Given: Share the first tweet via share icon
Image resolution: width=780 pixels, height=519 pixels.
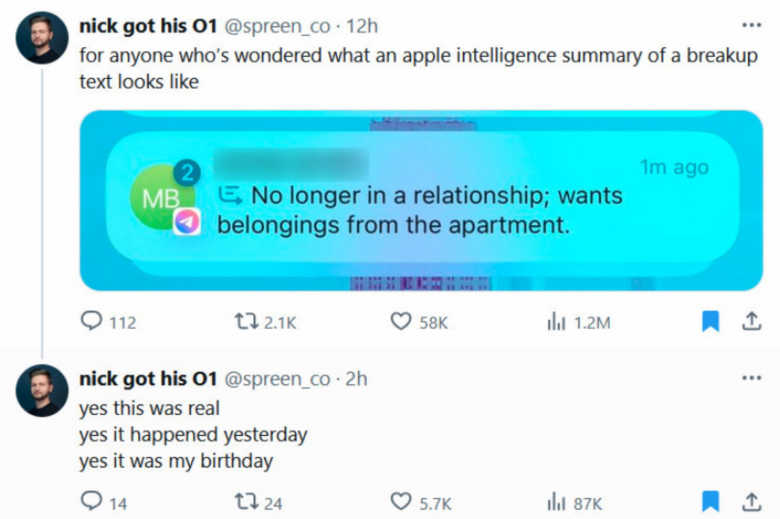Looking at the screenshot, I should [752, 321].
